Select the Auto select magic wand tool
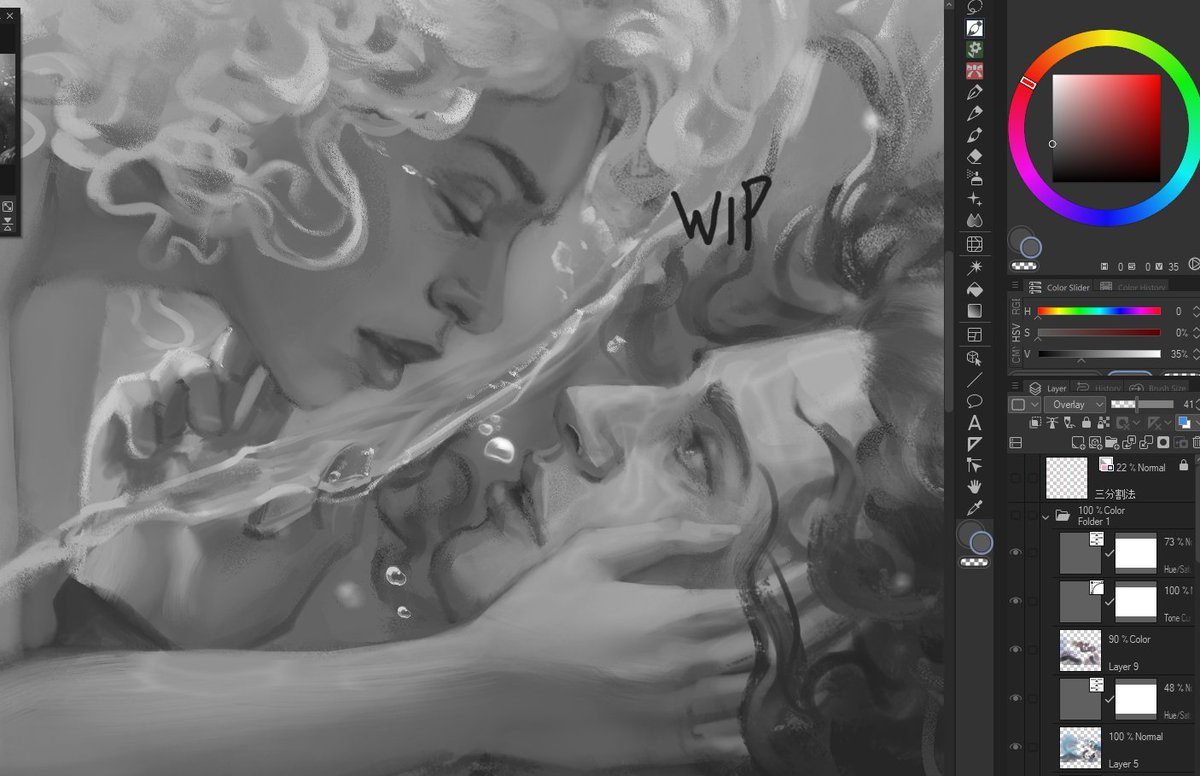Image resolution: width=1200 pixels, height=776 pixels. click(975, 268)
